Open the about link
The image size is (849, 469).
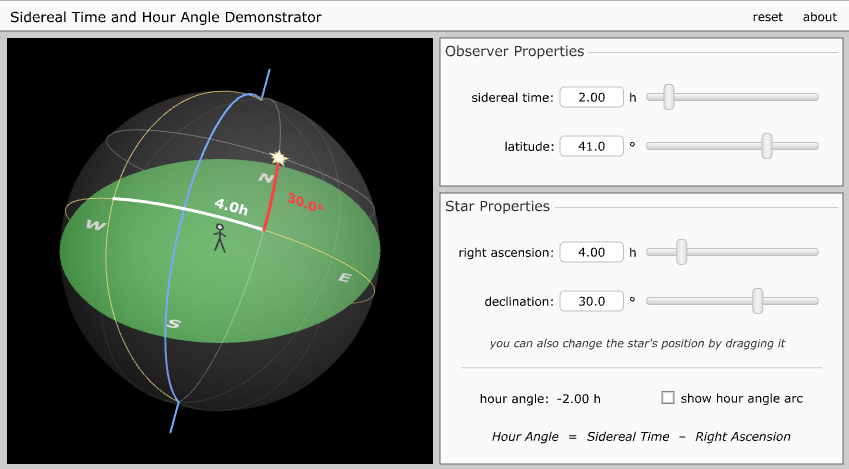point(819,17)
